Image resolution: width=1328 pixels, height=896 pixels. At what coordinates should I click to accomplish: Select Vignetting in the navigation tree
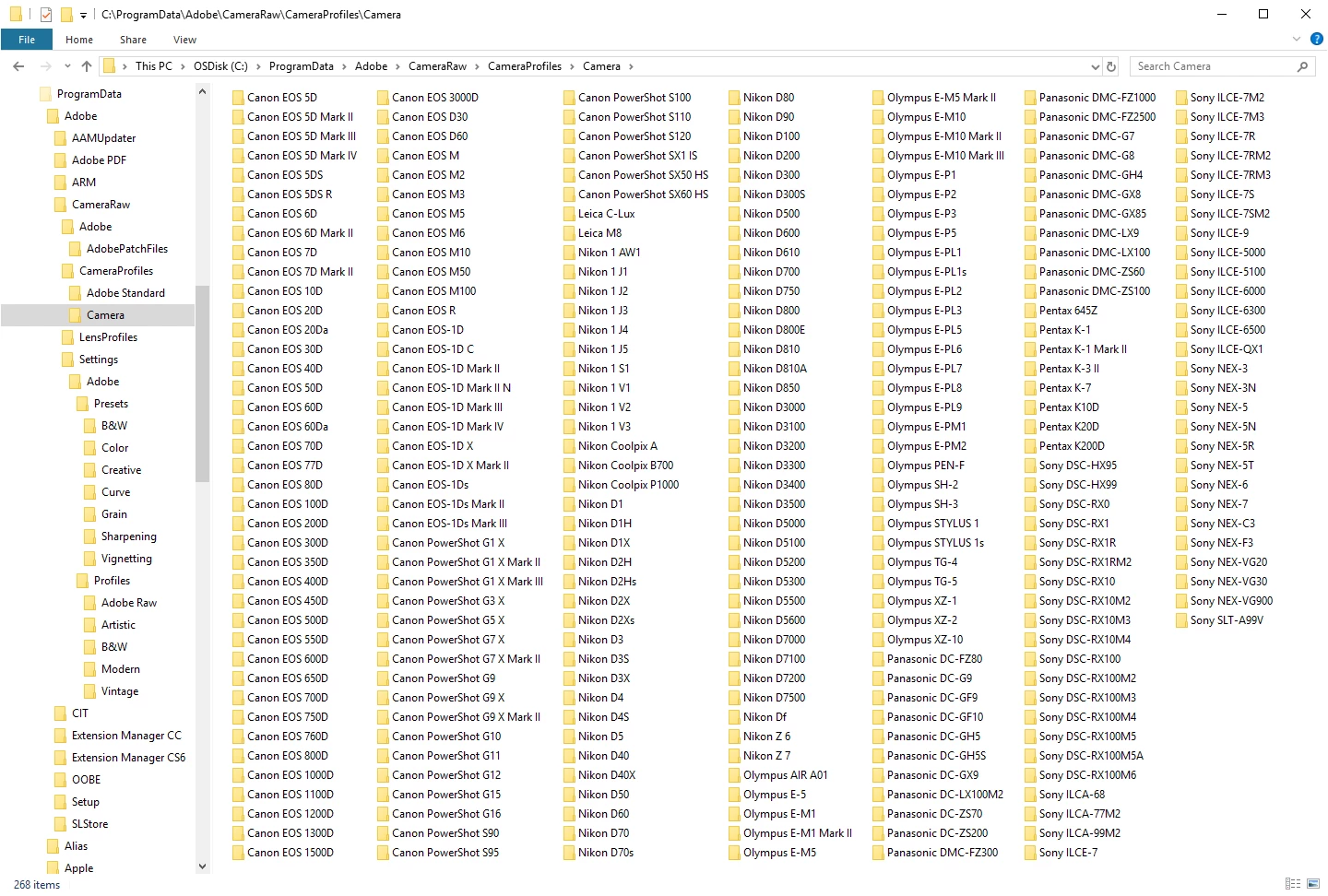126,559
